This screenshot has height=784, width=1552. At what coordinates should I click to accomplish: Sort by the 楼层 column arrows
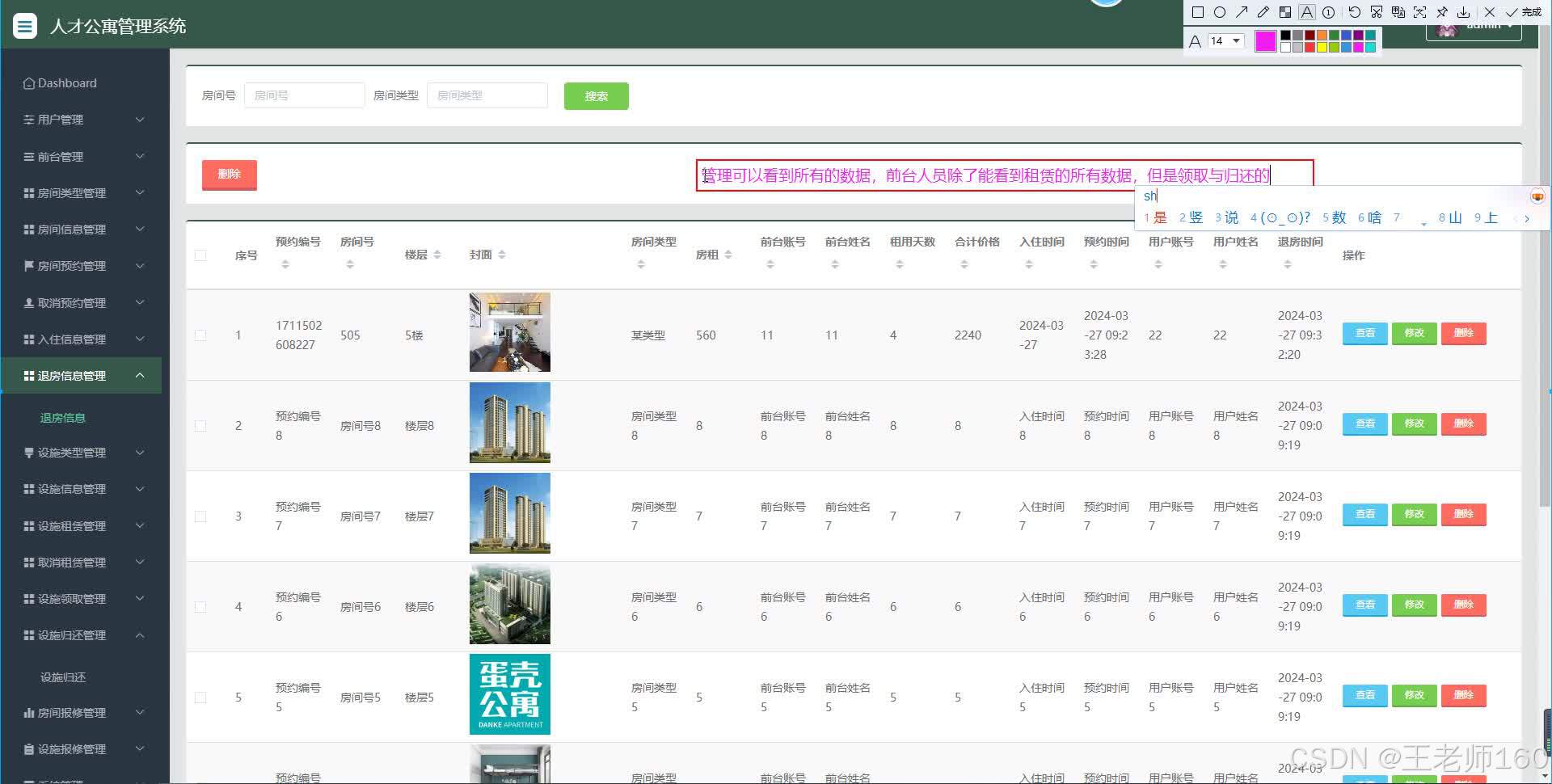coord(437,255)
